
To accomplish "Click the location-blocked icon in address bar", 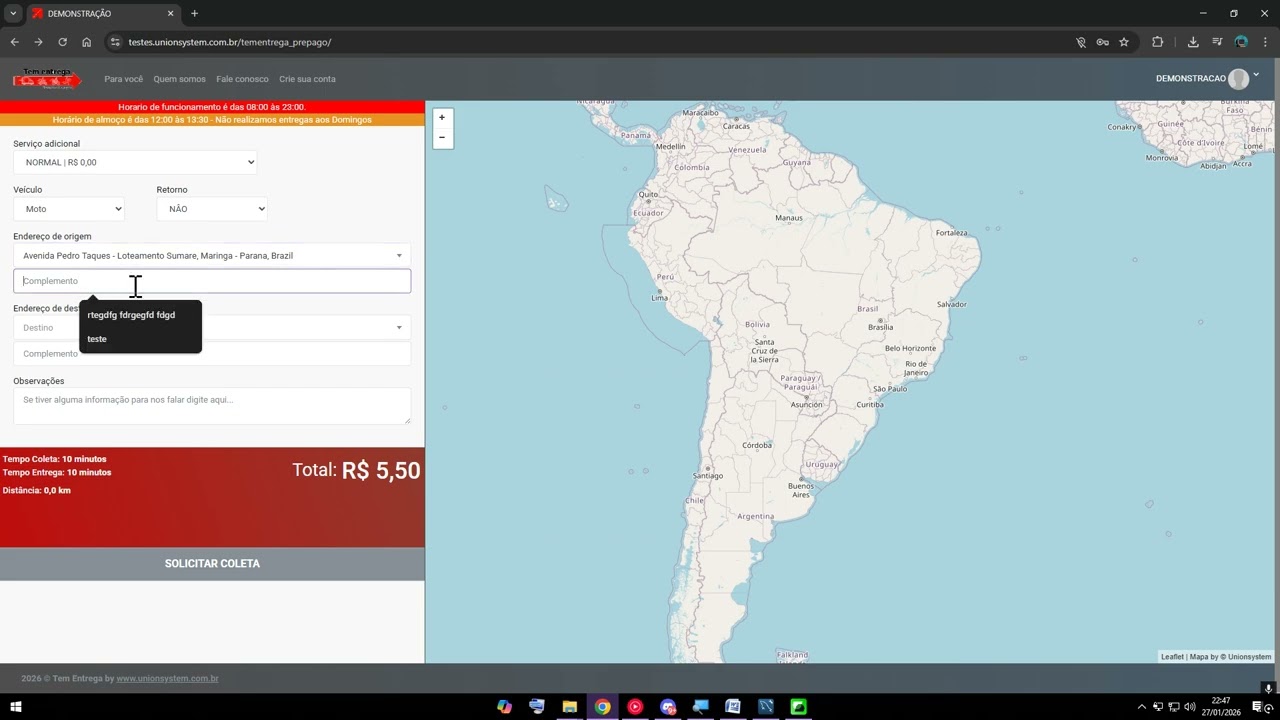I will [1080, 42].
